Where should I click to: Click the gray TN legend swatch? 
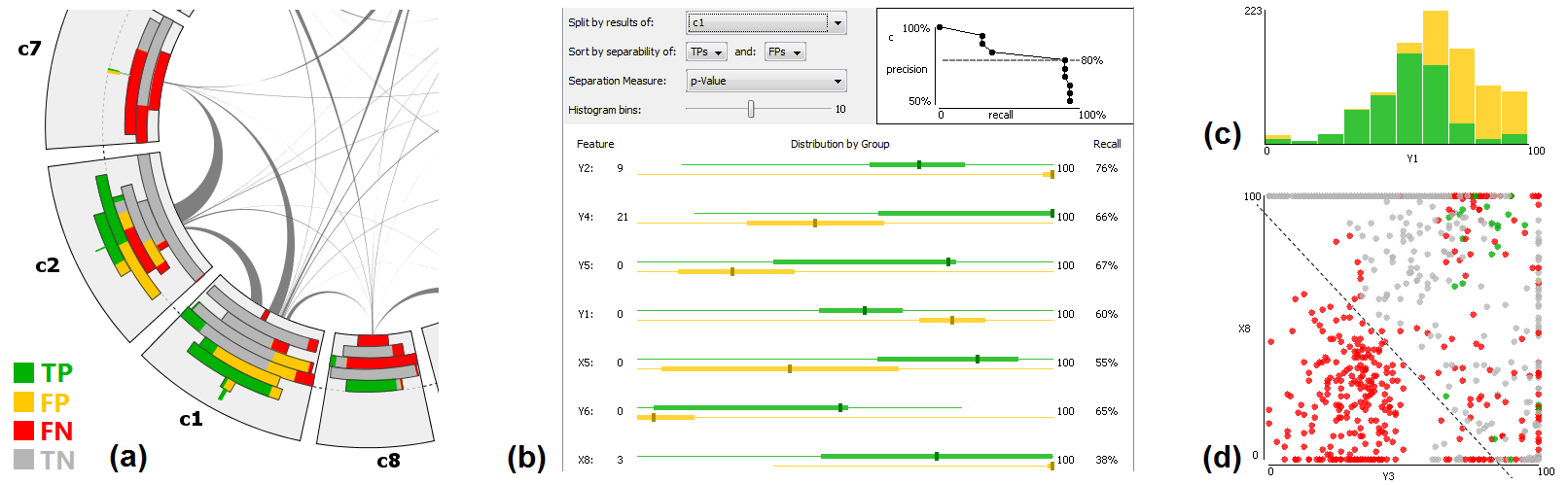pos(24,460)
